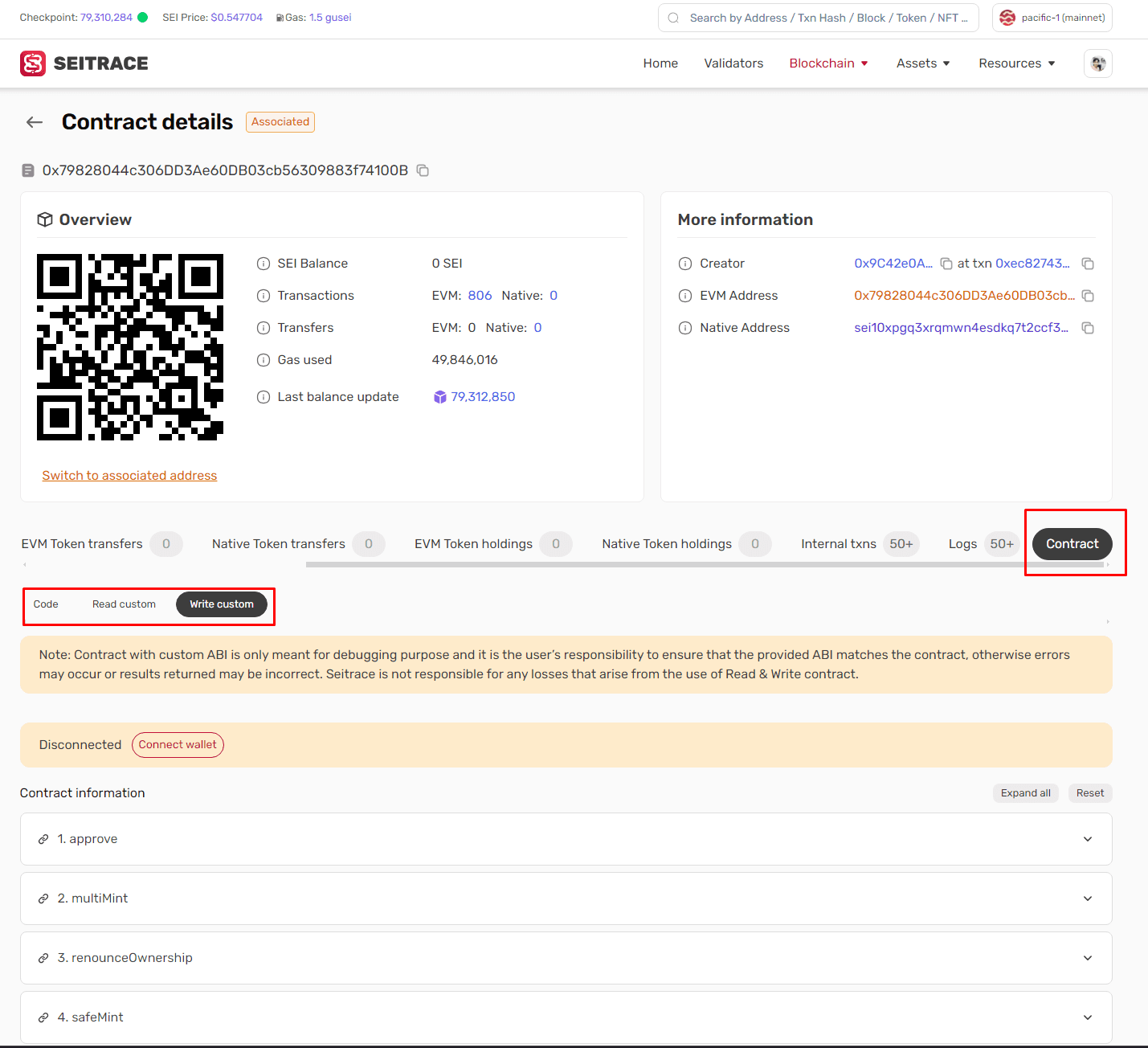Click the Connect wallet button
Viewport: 1148px width, 1048px height.
178,745
